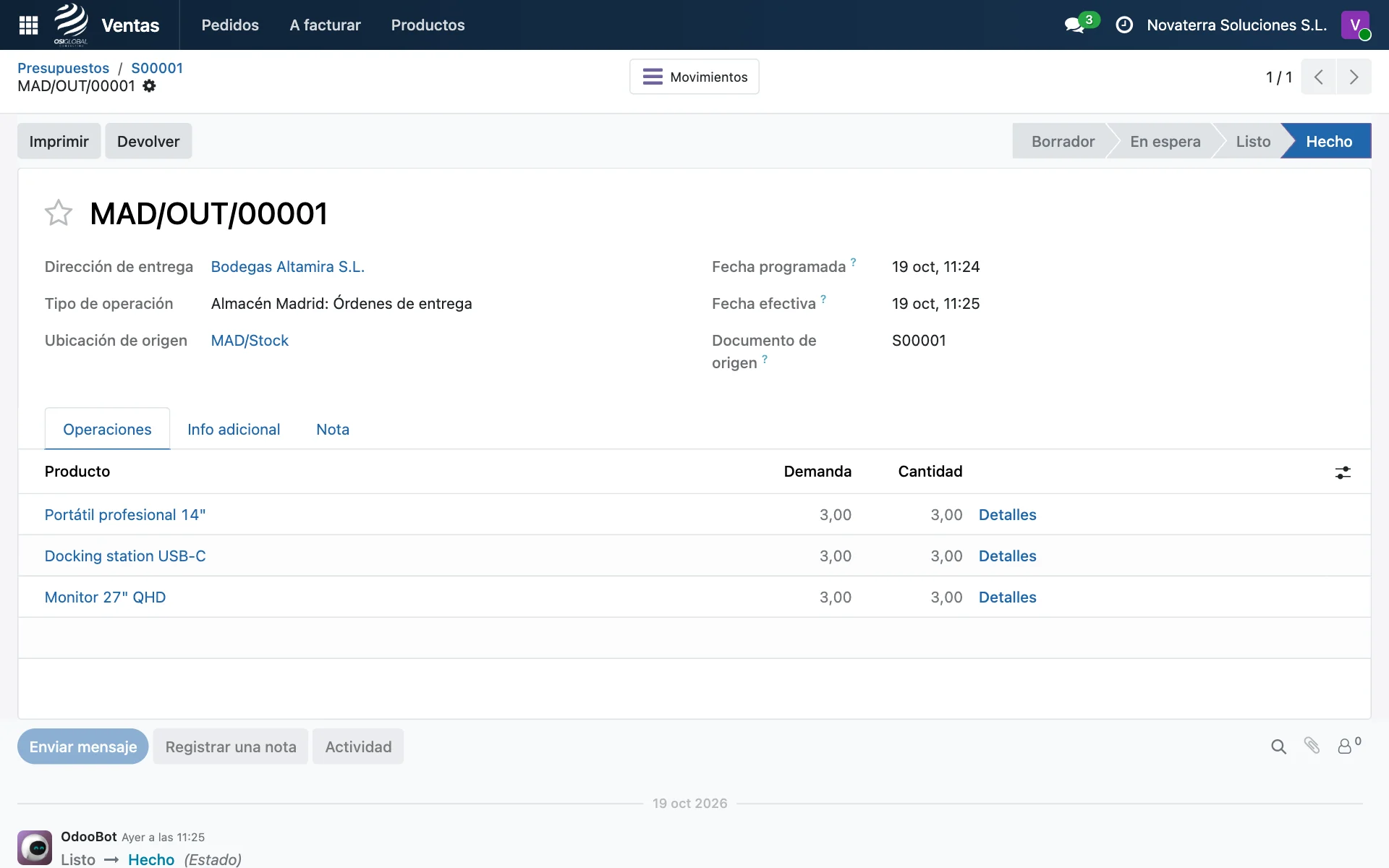
Task: Click the Devolver button
Action: [x=148, y=141]
